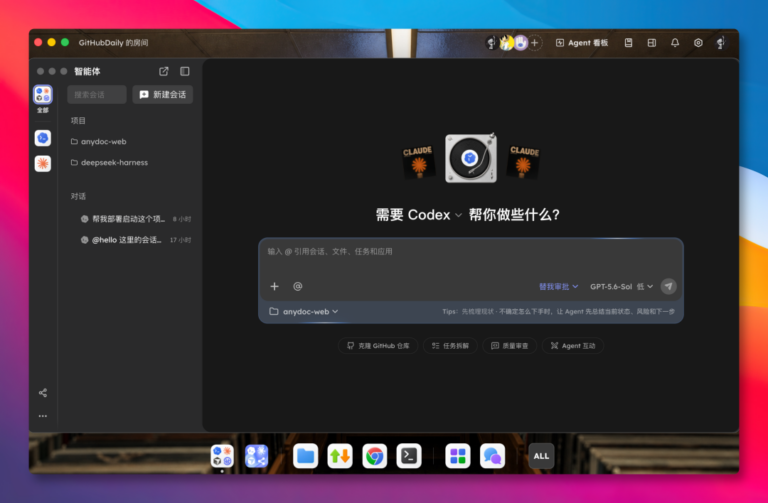Send the message with arrow button

pos(669,287)
